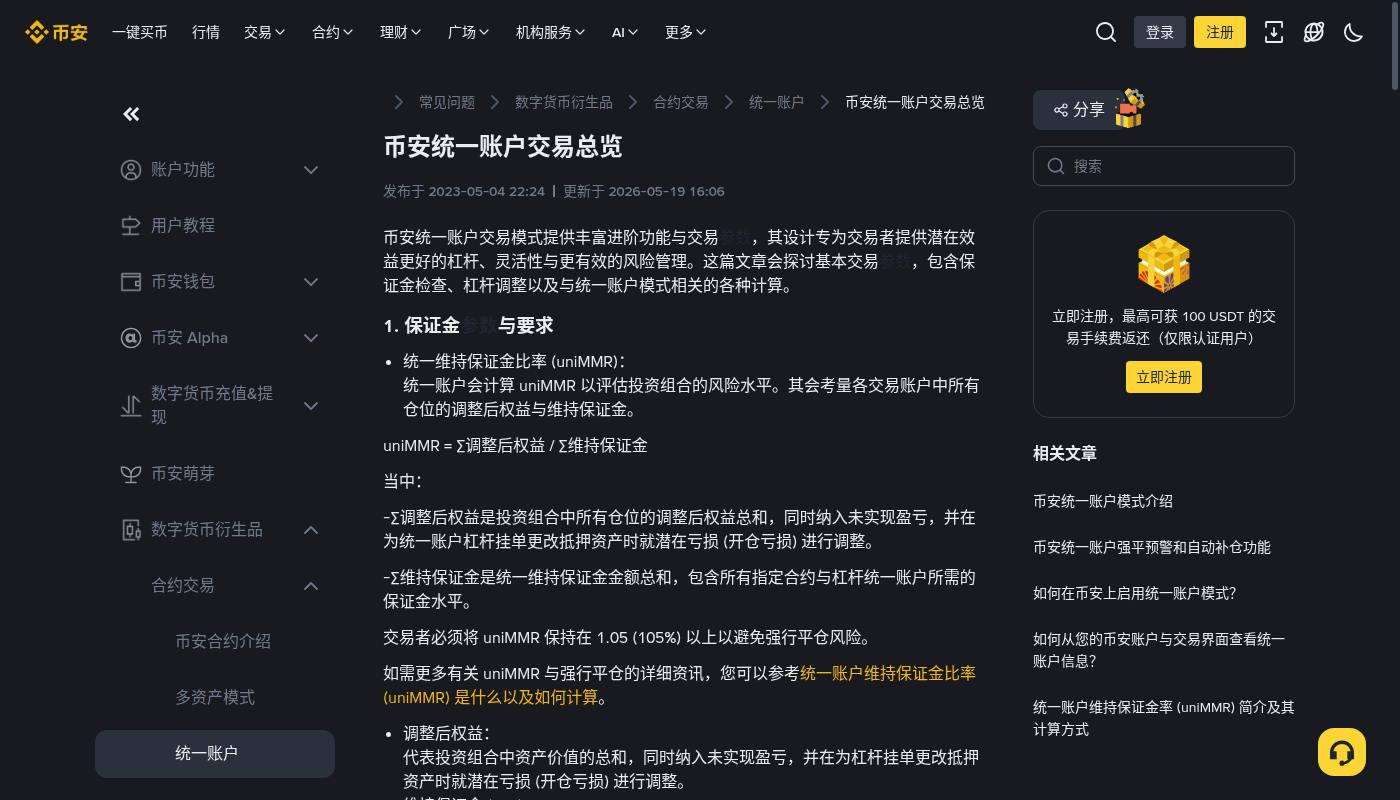Click the 立即注册 button in promo card
This screenshot has height=800, width=1400.
[x=1164, y=377]
